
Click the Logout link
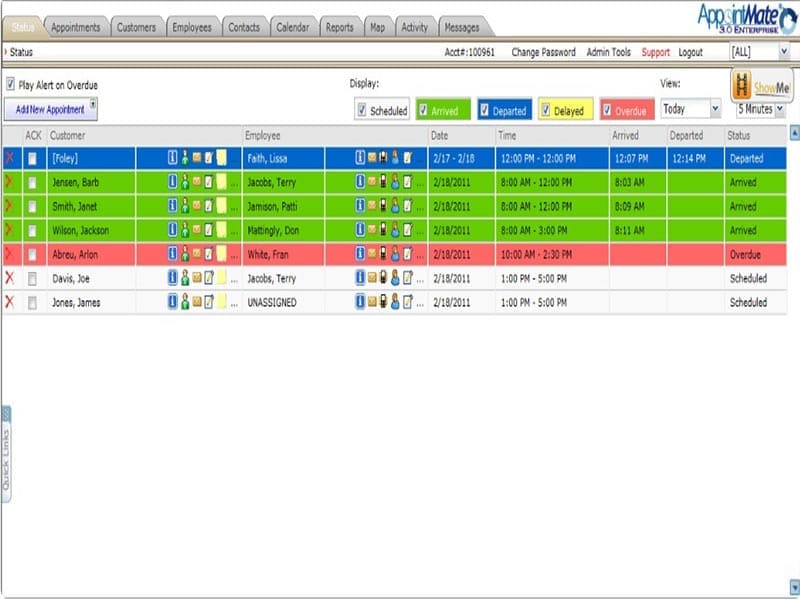pyautogui.click(x=690, y=52)
